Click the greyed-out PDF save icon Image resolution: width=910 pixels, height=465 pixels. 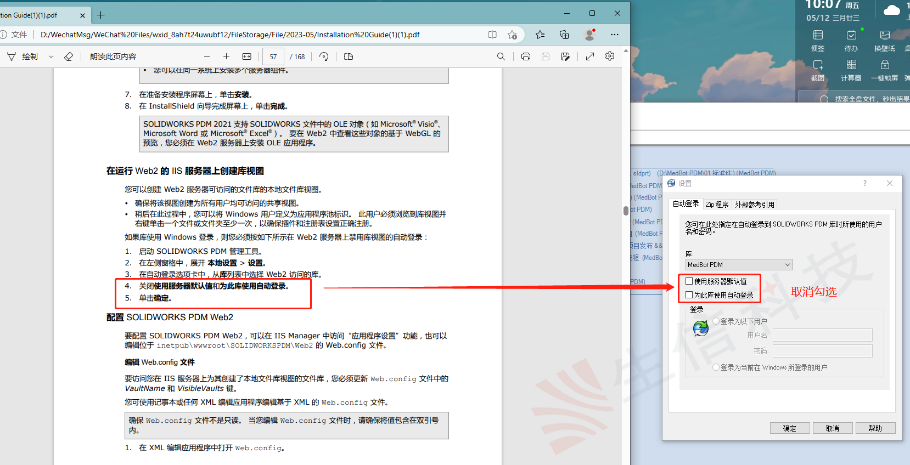click(x=546, y=56)
